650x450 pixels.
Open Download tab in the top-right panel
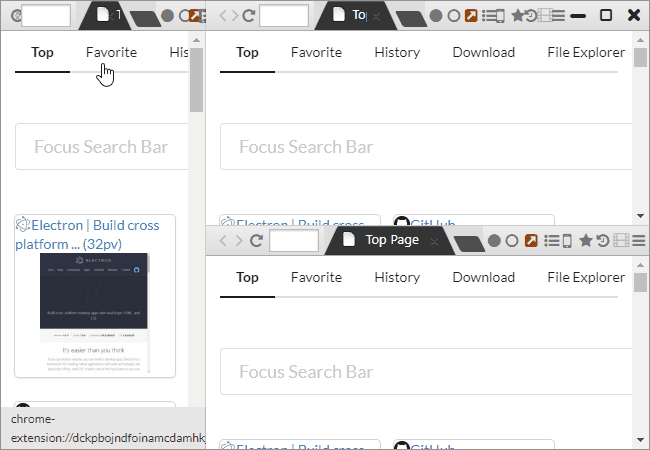point(484,52)
